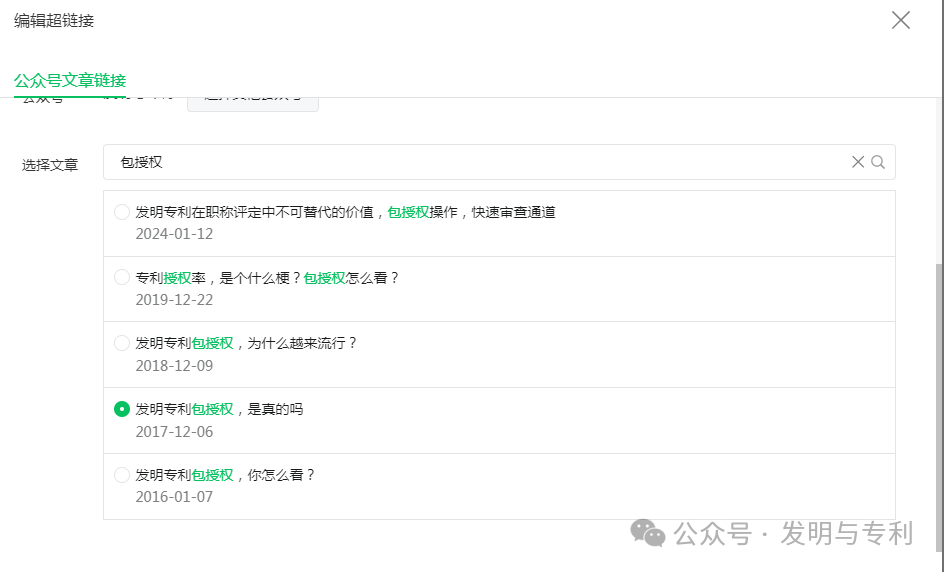
Task: Click selected radio for 是真的吗 article
Action: pos(122,409)
